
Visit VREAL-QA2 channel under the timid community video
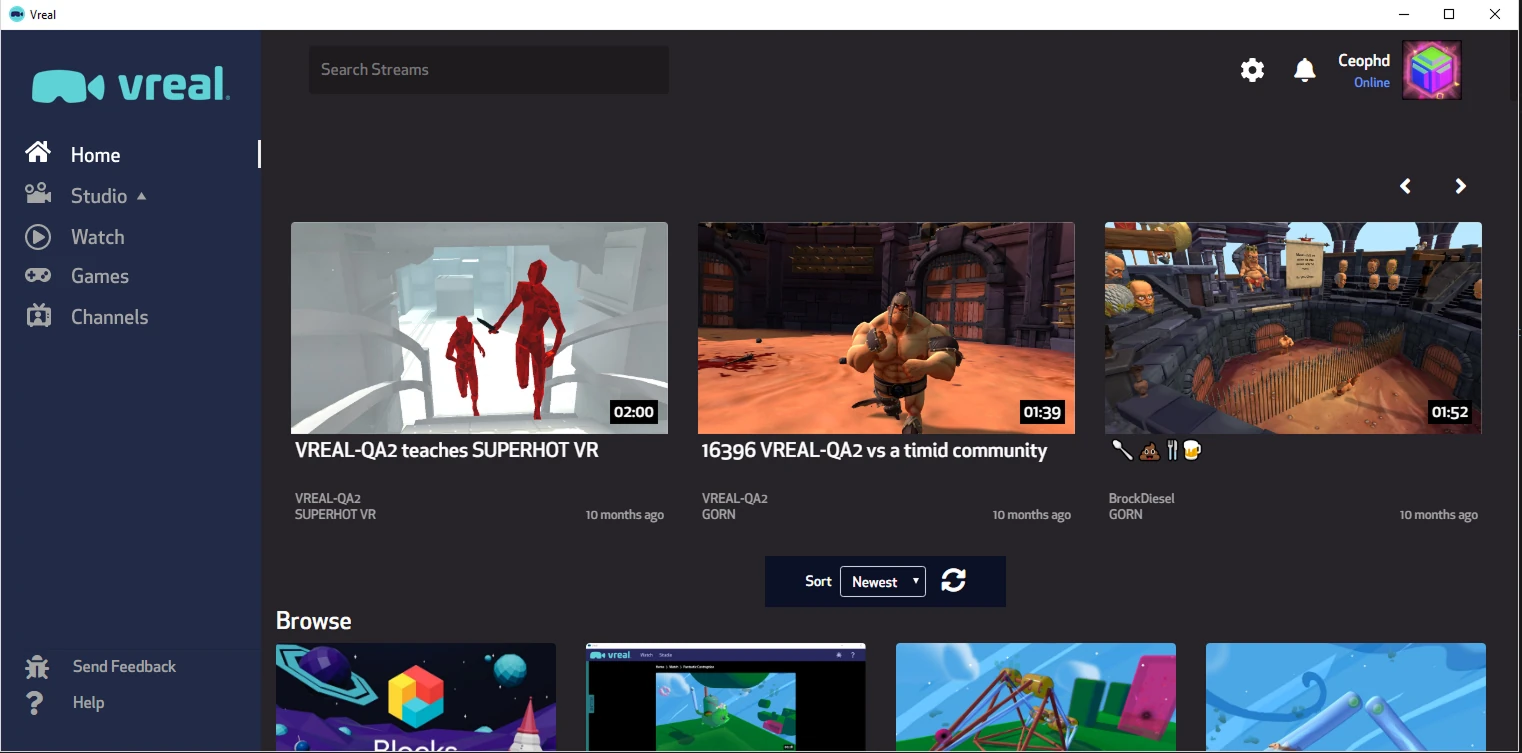pos(735,498)
